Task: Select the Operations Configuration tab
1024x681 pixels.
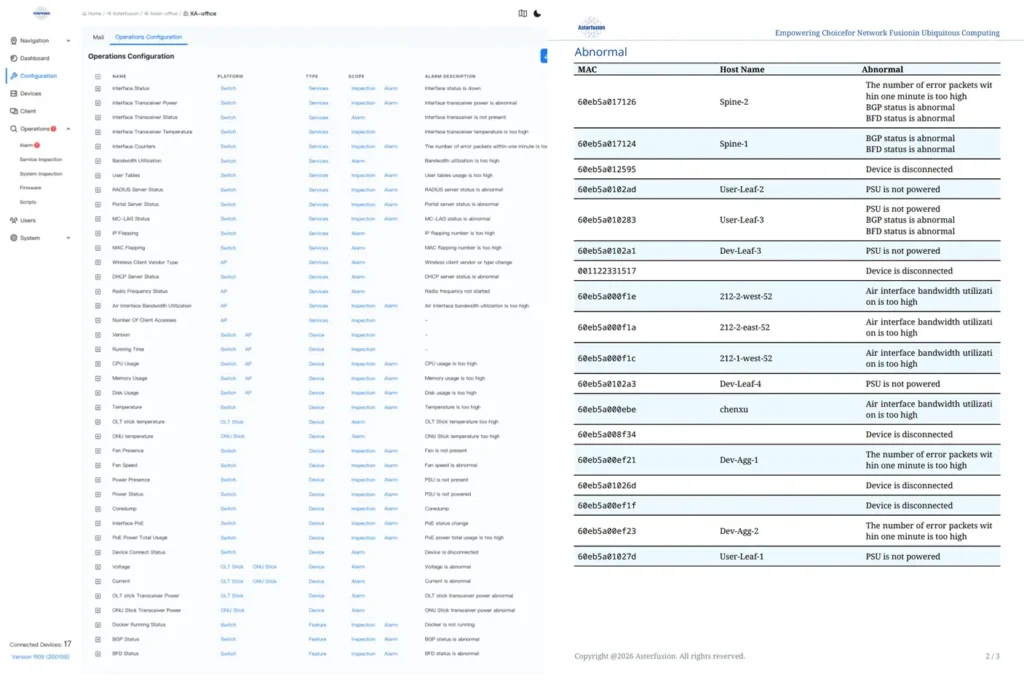Action: click(148, 37)
